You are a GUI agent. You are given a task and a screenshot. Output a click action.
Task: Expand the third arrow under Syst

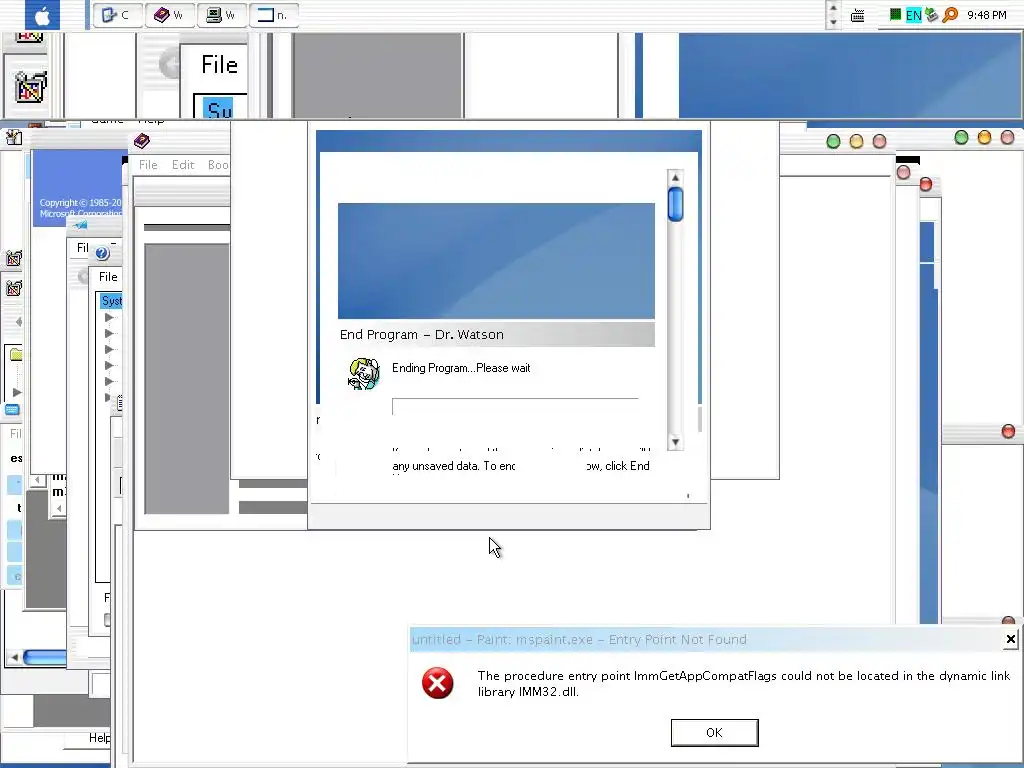click(109, 349)
